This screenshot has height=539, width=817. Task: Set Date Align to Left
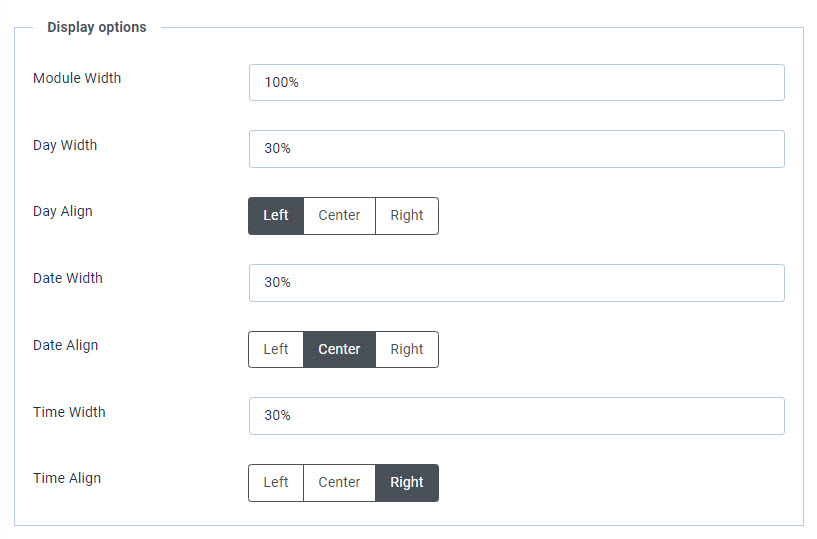coord(276,350)
